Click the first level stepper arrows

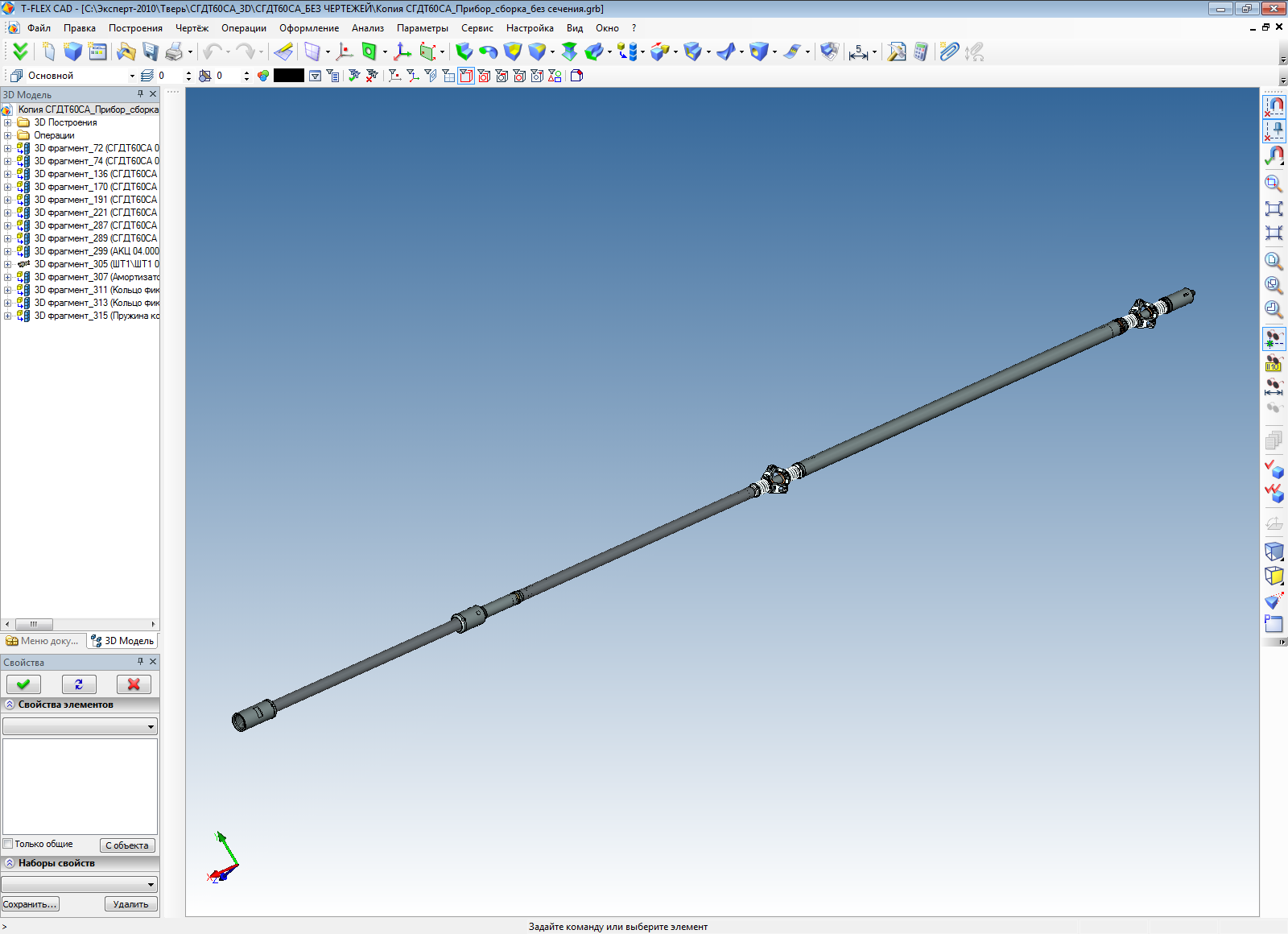click(188, 76)
